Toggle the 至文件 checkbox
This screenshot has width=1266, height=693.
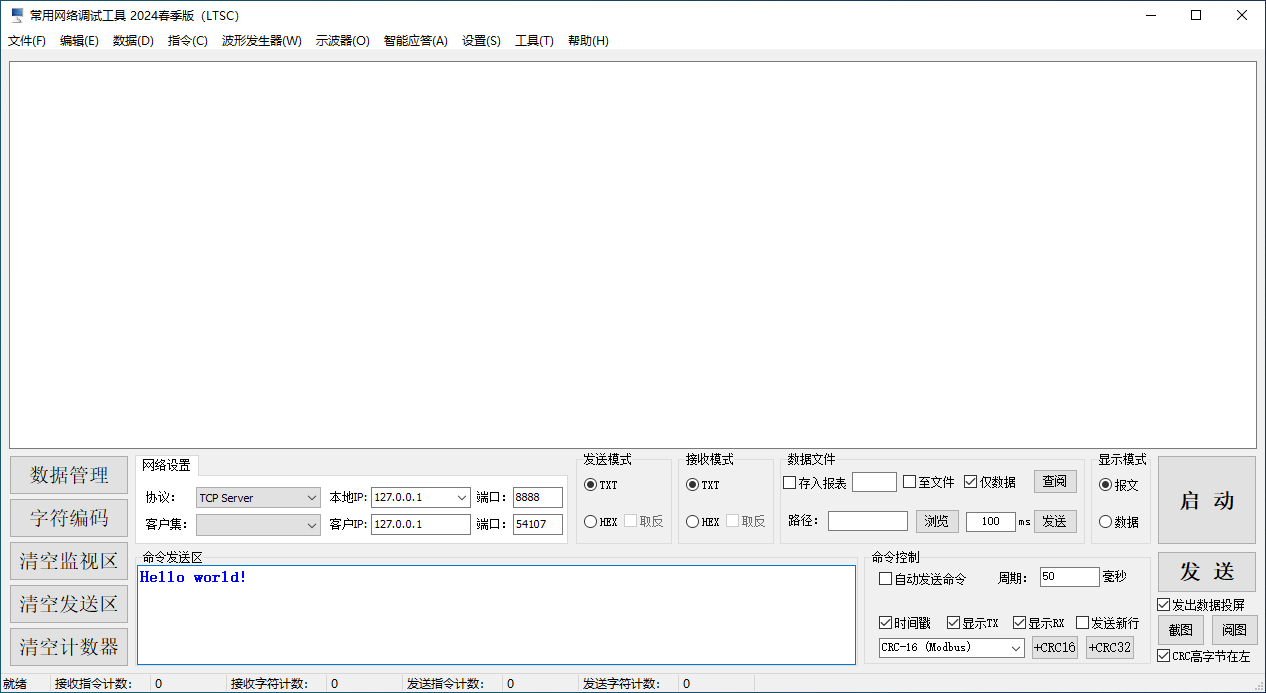pyautogui.click(x=910, y=482)
